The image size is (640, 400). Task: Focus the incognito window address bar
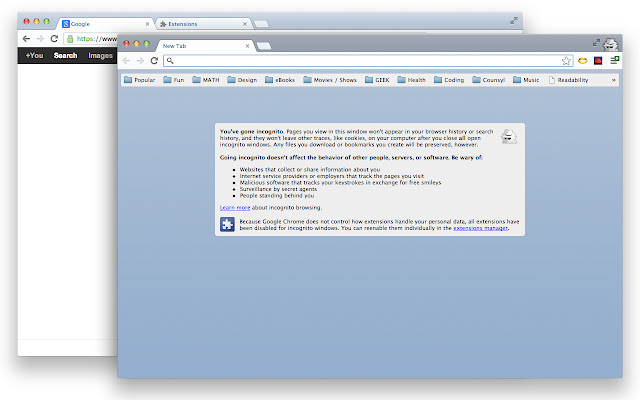[x=368, y=61]
